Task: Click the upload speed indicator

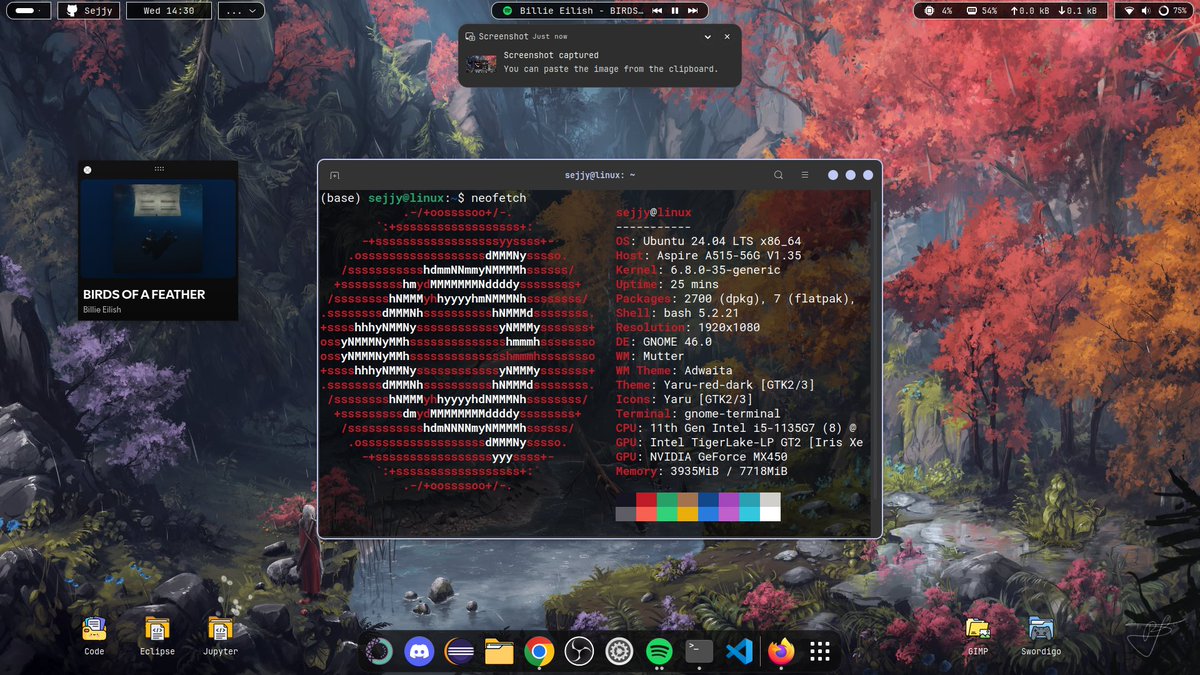Action: [1029, 11]
